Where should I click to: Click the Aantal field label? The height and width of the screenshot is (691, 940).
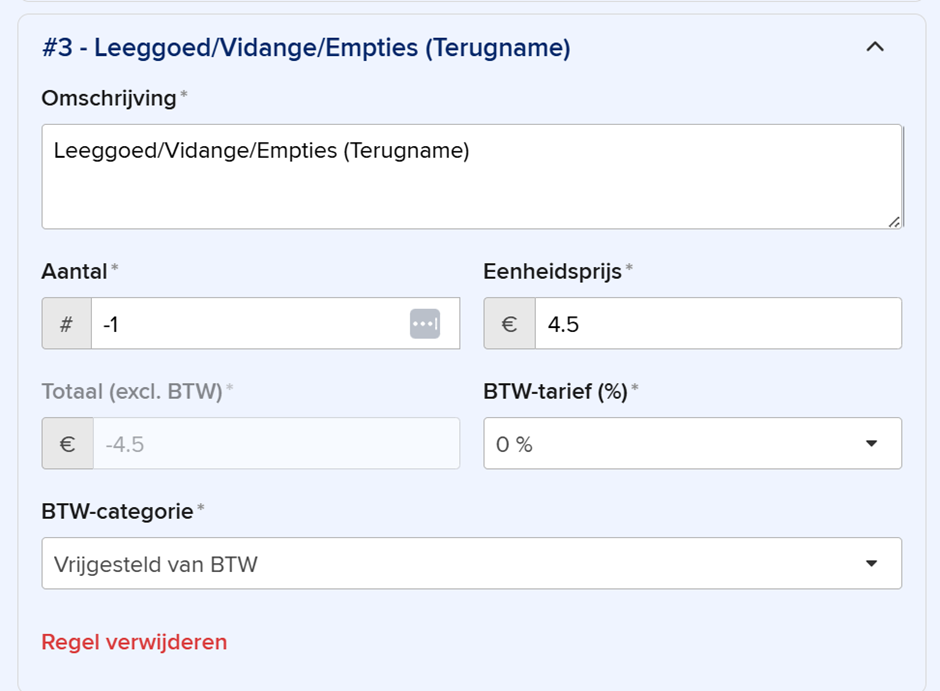click(x=74, y=271)
